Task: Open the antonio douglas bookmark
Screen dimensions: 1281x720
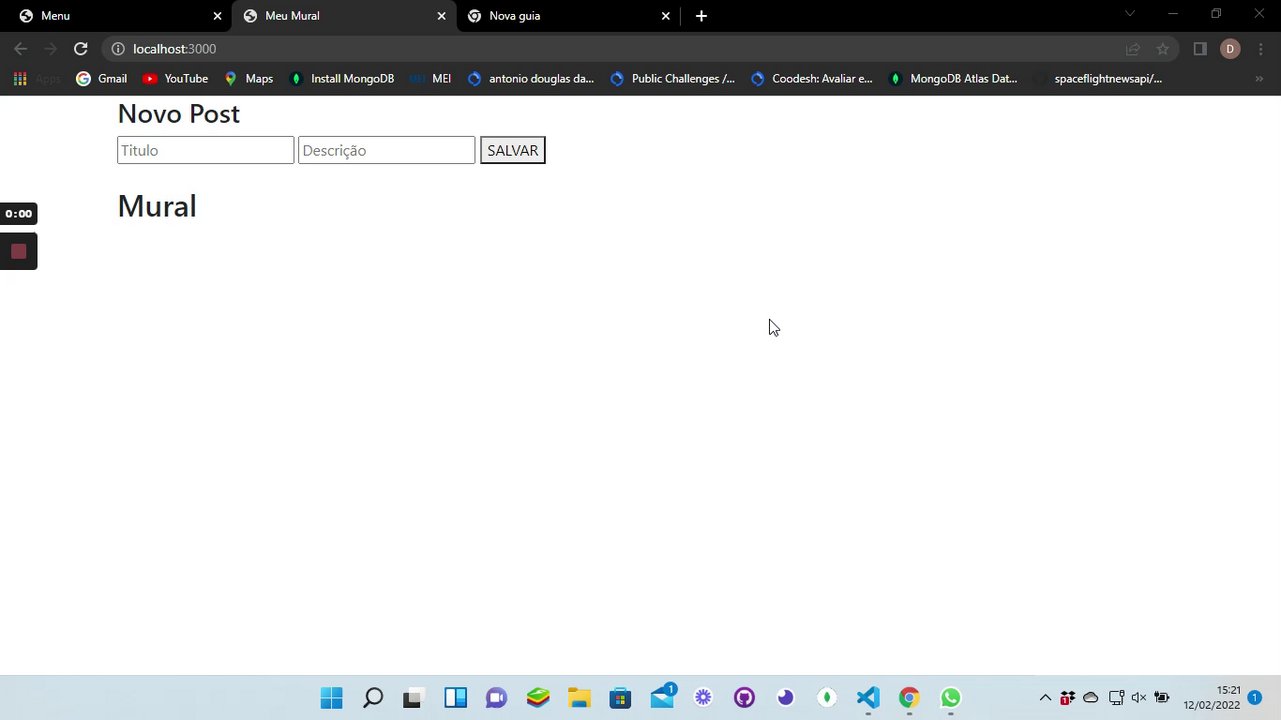Action: point(531,78)
